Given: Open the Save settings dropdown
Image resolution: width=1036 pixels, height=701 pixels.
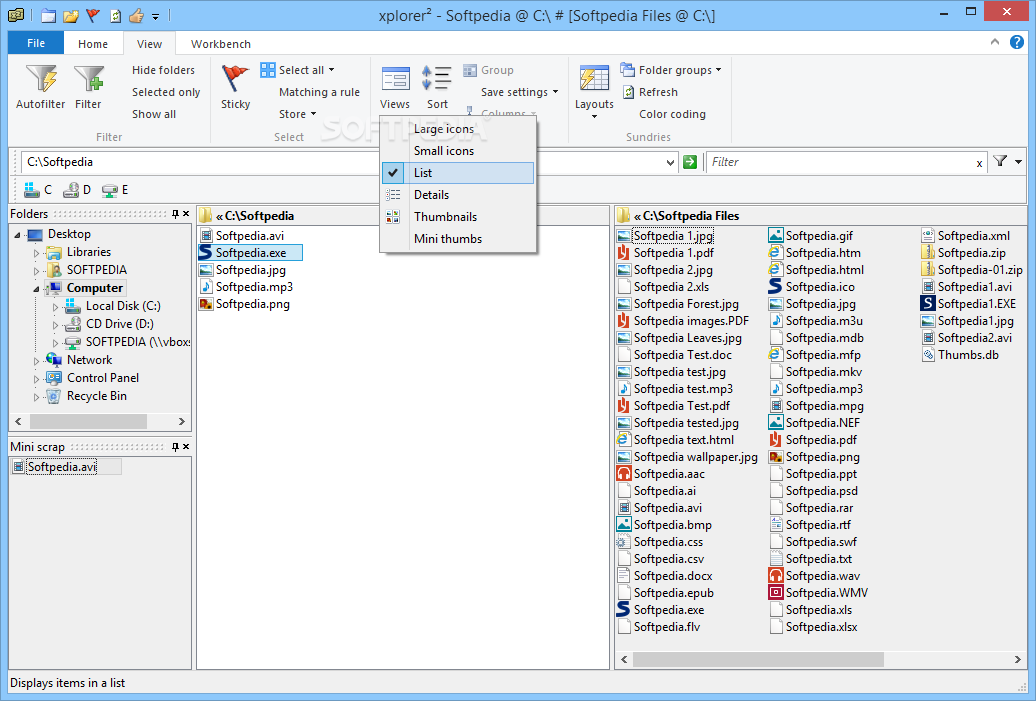Looking at the screenshot, I should click(519, 92).
